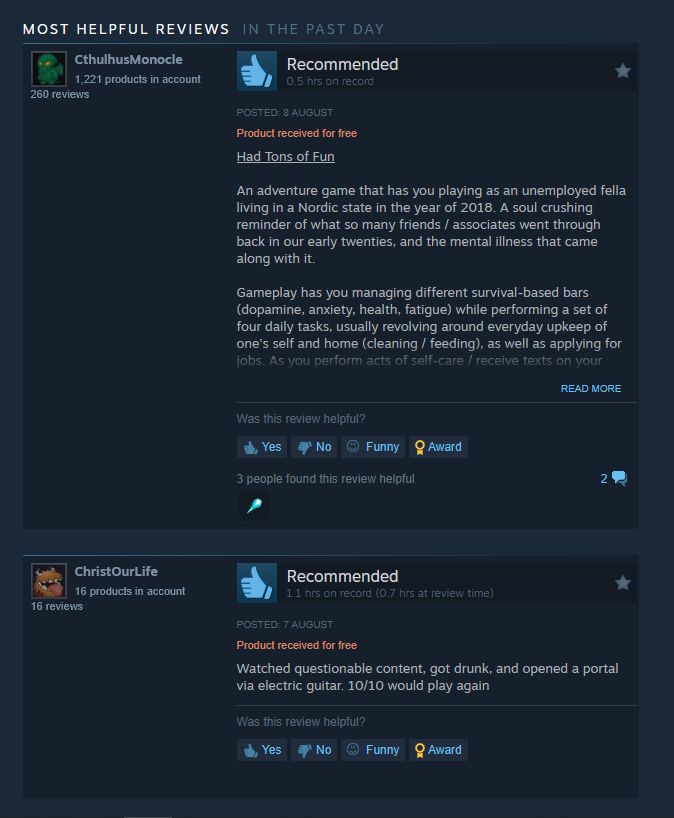Click the star icon on ChristOurLife's review
674x818 pixels.
tap(622, 583)
